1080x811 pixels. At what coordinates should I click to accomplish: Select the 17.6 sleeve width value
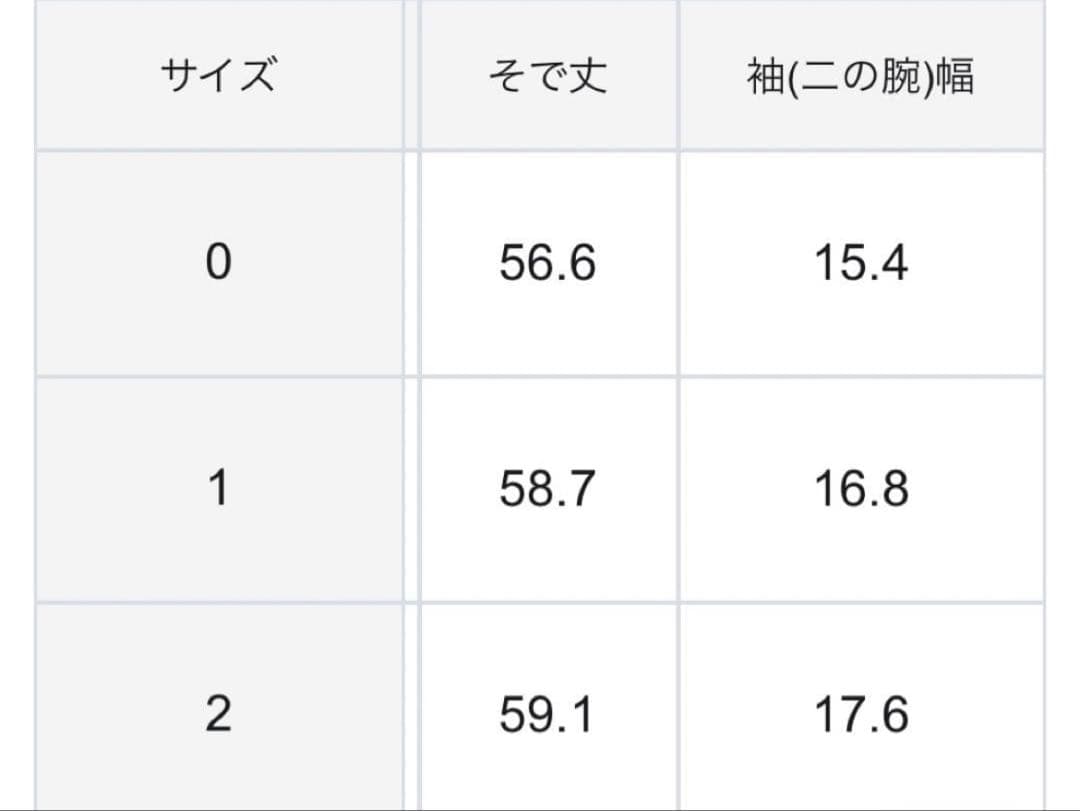[860, 714]
